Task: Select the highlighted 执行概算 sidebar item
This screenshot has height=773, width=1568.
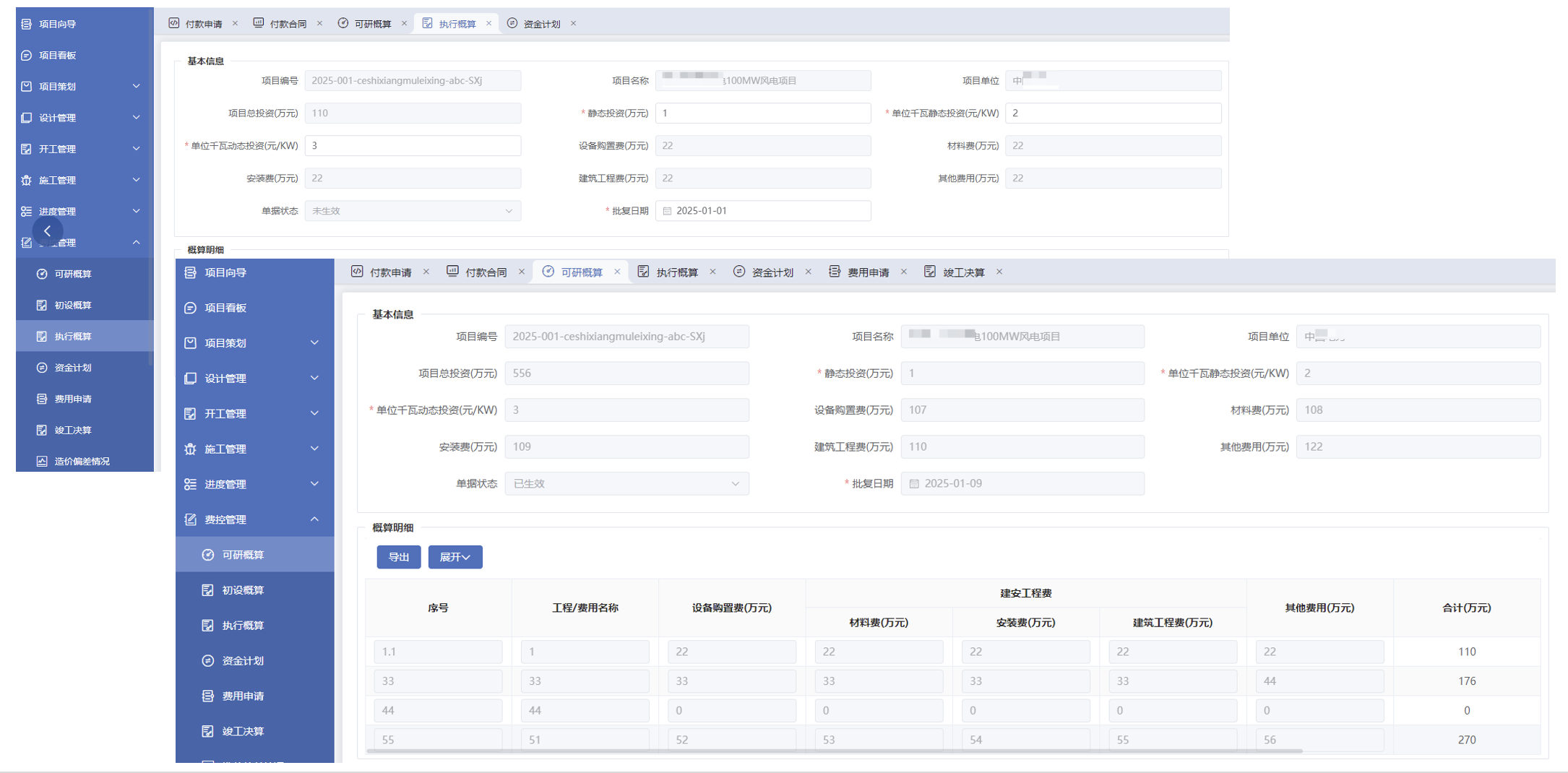Action: (73, 337)
